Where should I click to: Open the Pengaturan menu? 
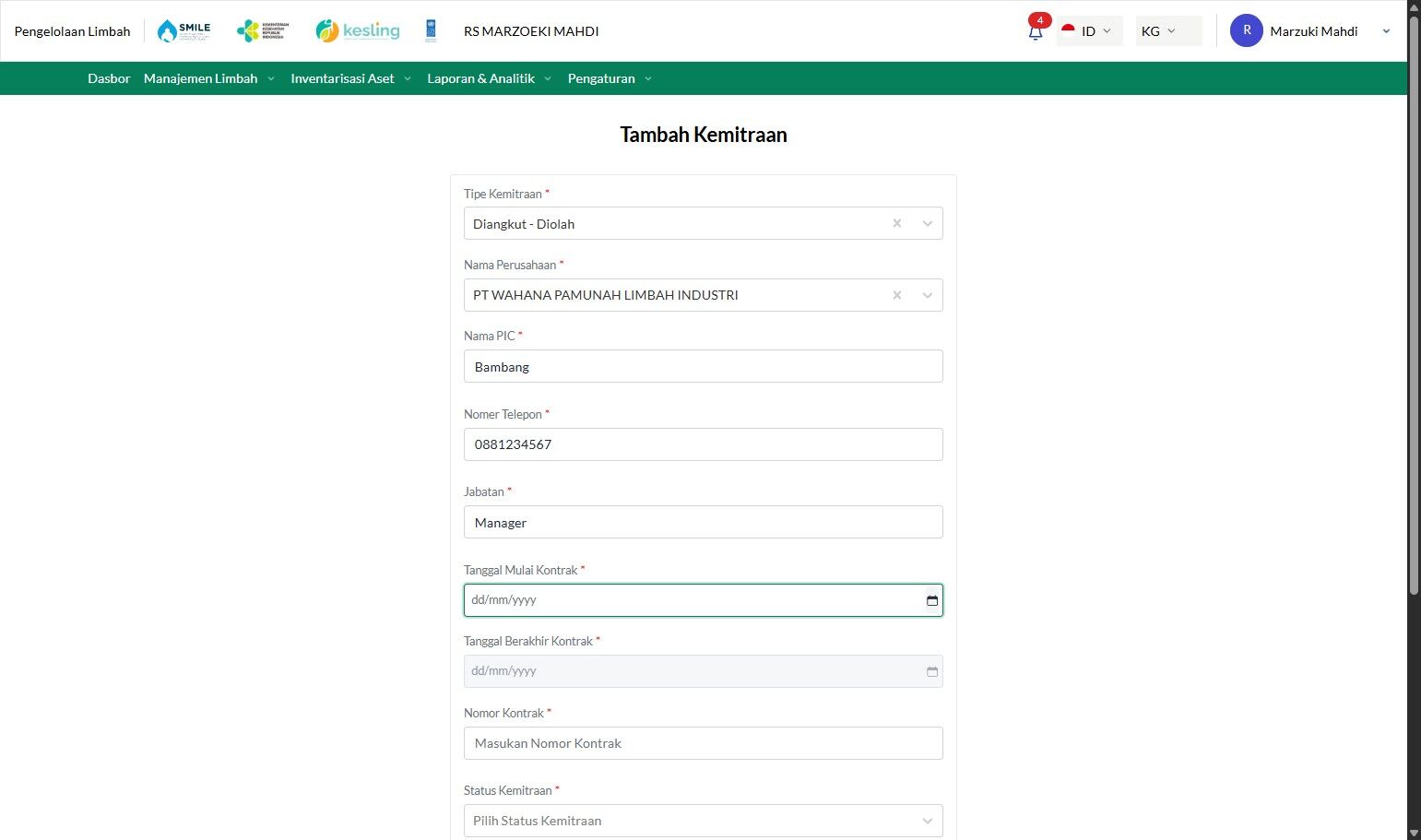[610, 78]
